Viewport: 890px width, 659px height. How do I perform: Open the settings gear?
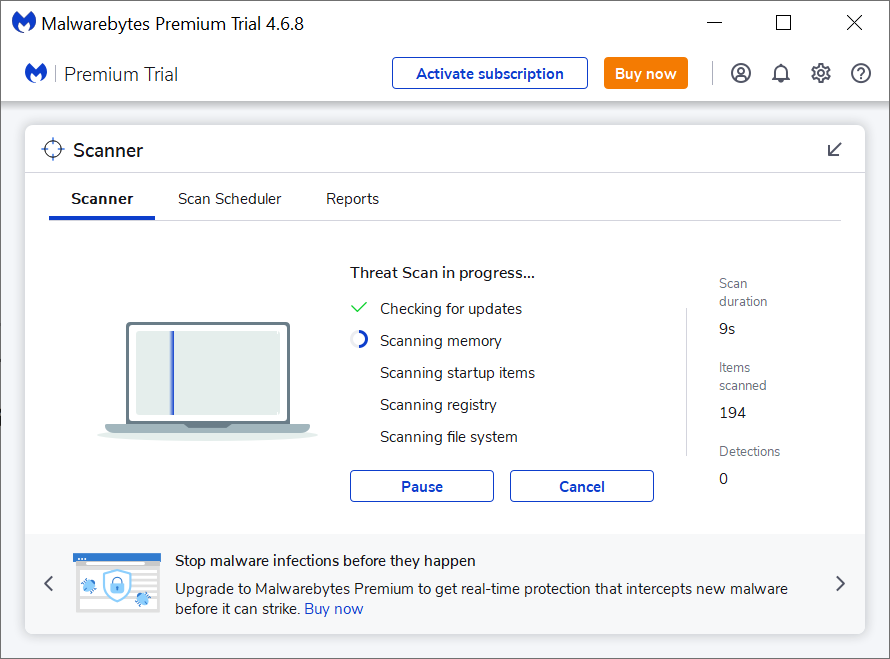pos(821,73)
